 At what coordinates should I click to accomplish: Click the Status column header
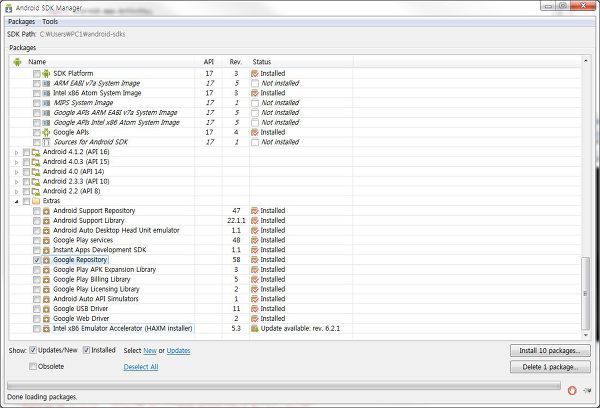point(301,62)
